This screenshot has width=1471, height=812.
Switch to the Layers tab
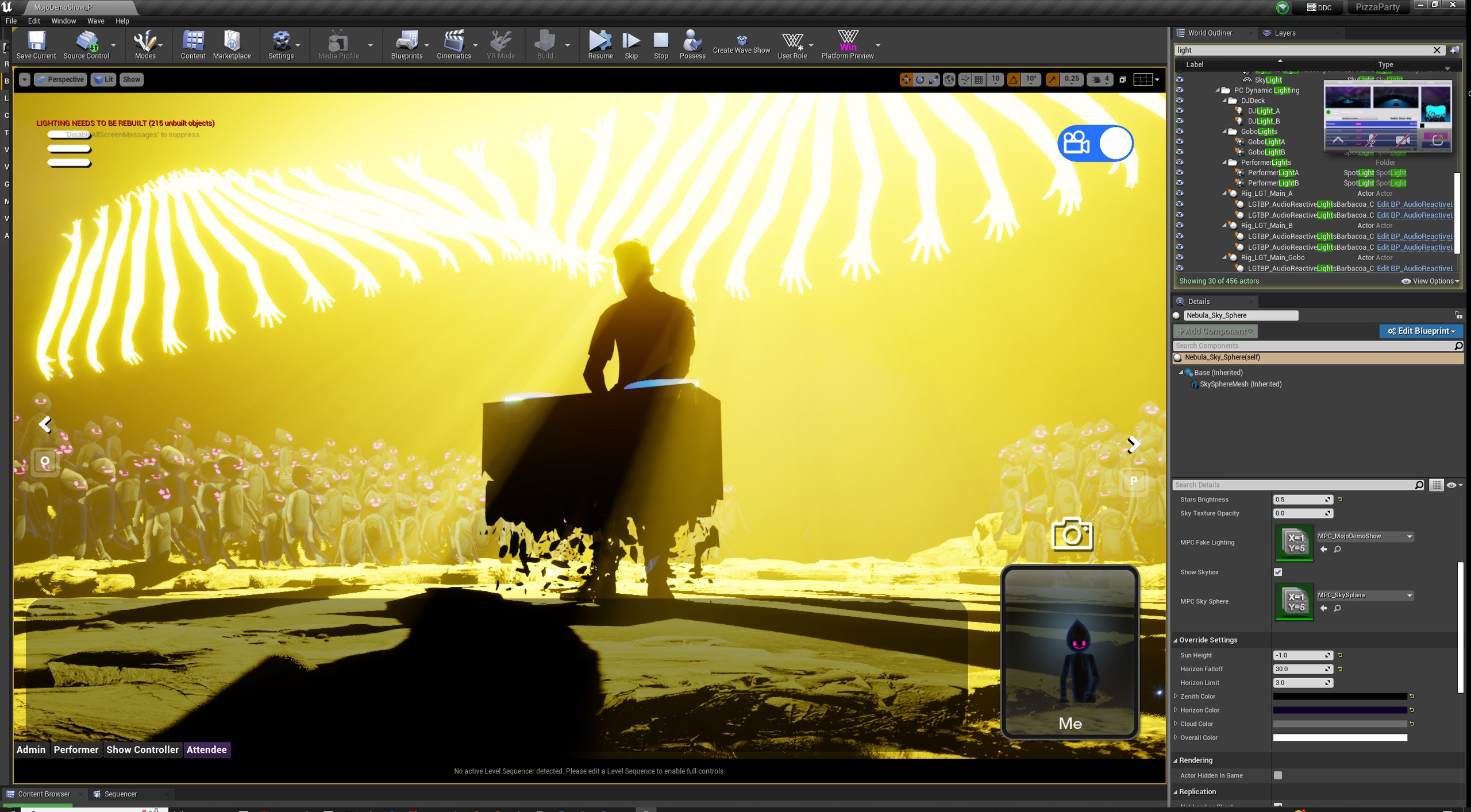(x=1285, y=33)
